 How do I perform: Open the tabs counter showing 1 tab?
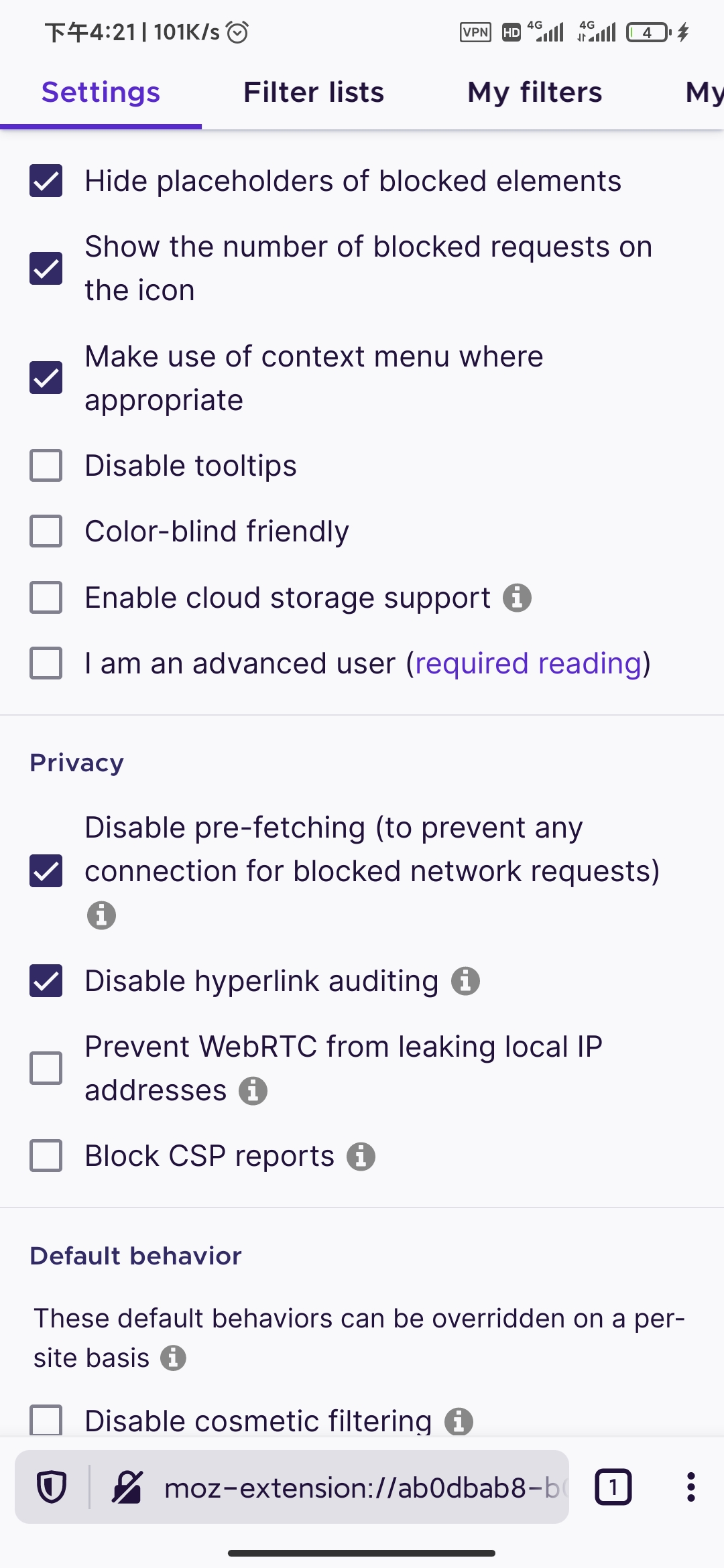coord(613,1487)
